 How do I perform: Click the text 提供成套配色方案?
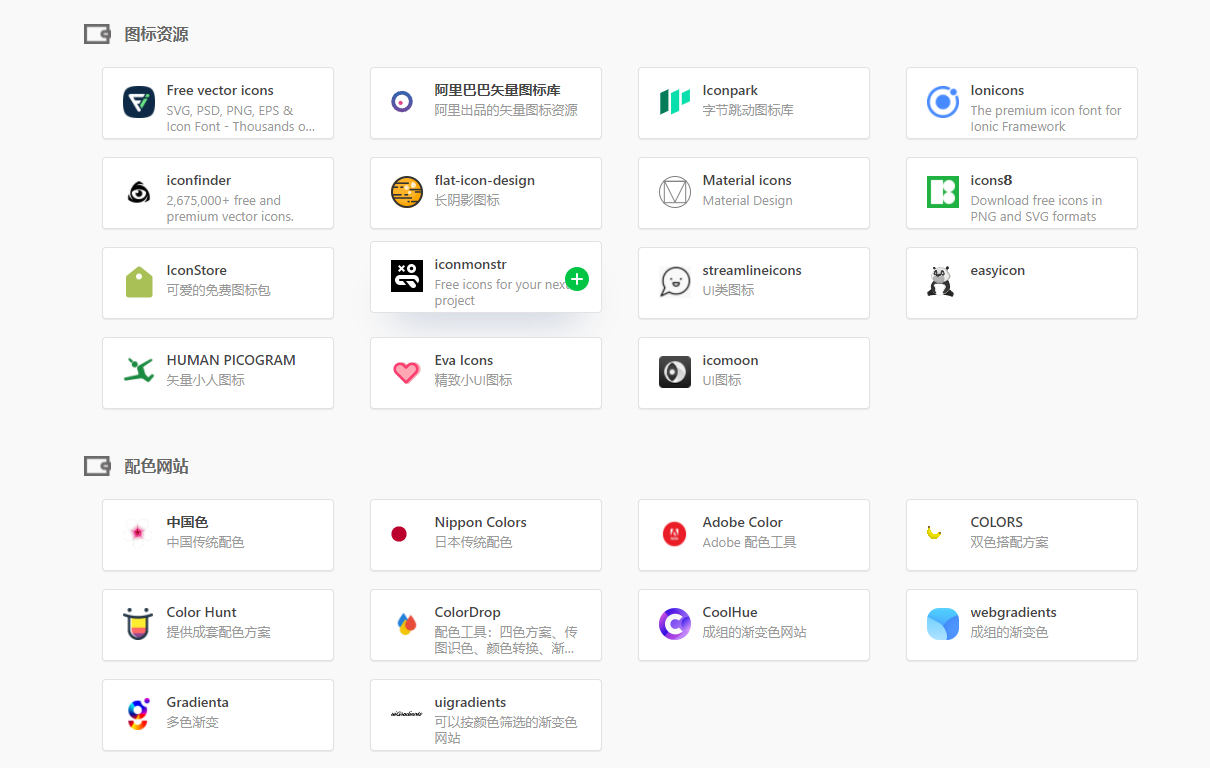tap(219, 632)
